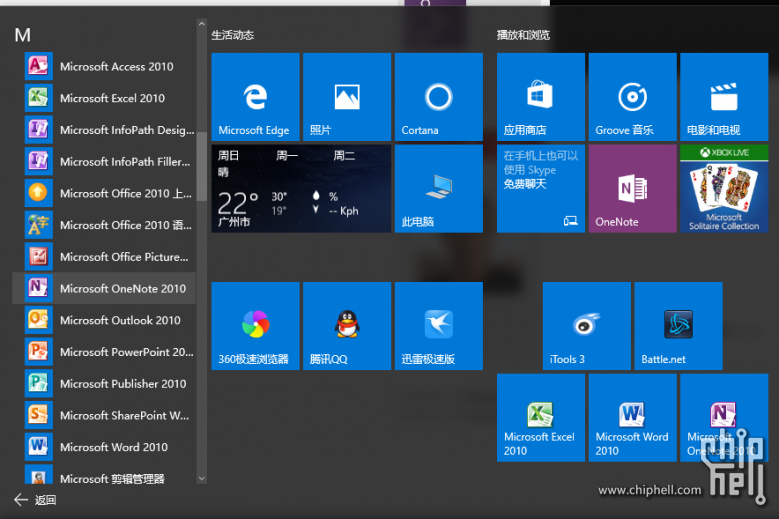Open the 照片 photos tile
Image resolution: width=779 pixels, height=519 pixels.
(x=347, y=97)
